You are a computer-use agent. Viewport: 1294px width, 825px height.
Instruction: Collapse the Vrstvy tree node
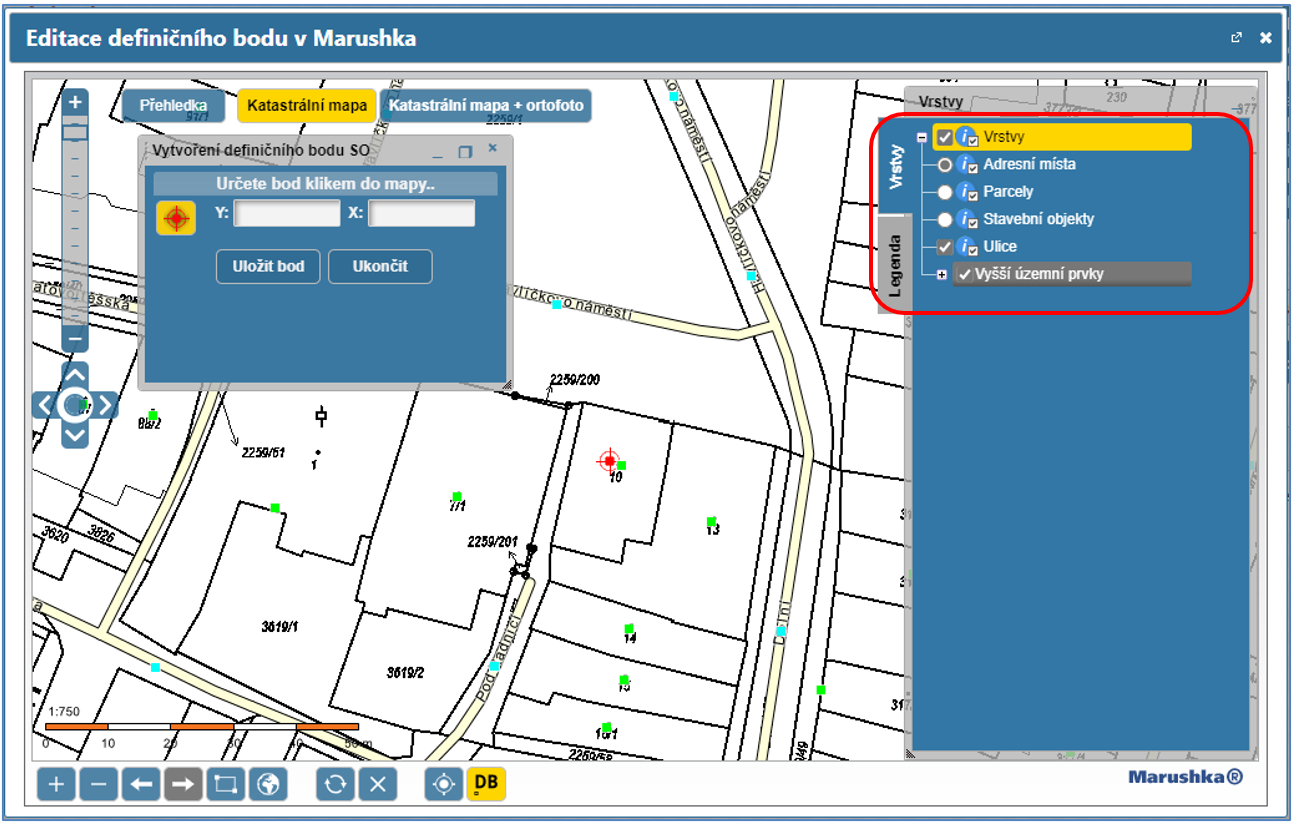point(921,138)
